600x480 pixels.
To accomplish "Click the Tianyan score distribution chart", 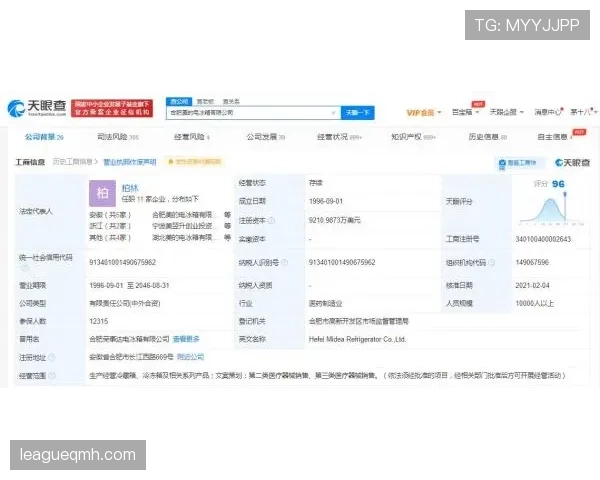I will [x=551, y=211].
